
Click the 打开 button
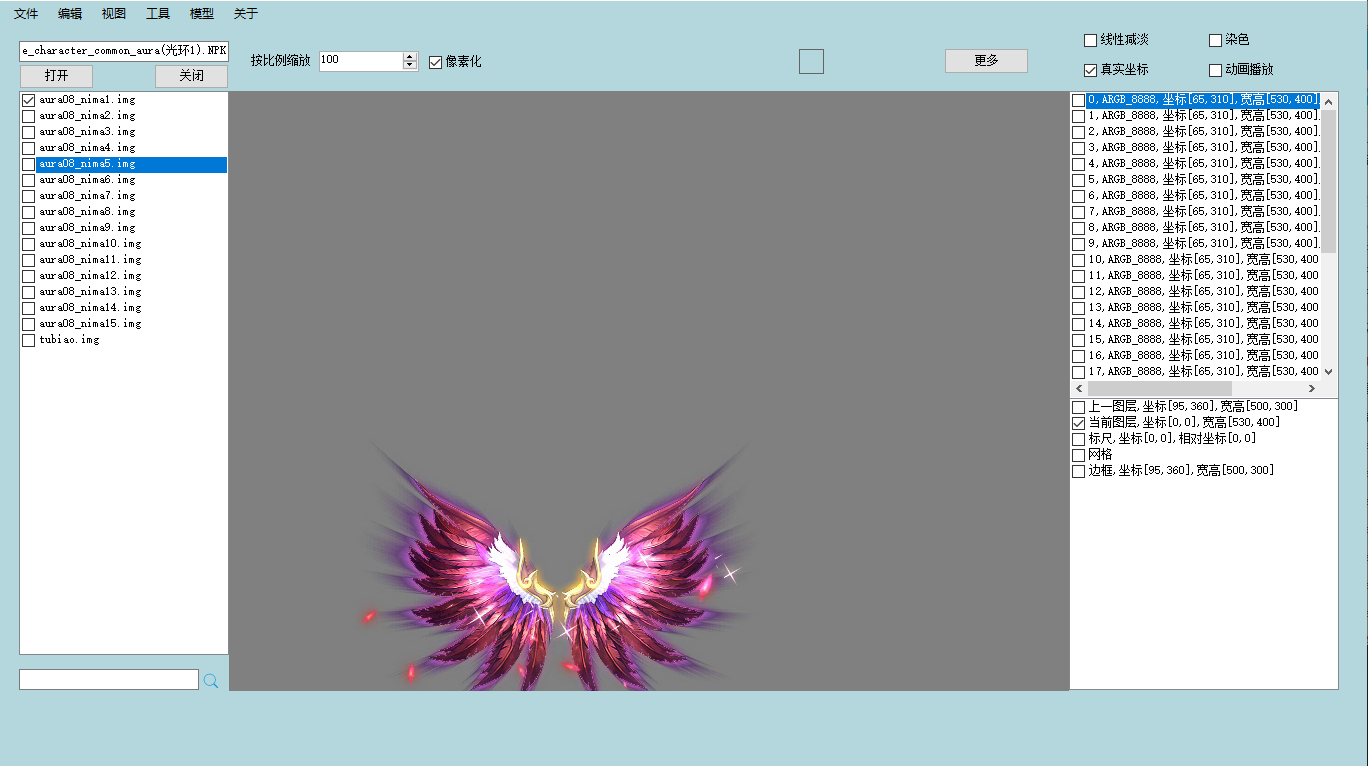(56, 76)
